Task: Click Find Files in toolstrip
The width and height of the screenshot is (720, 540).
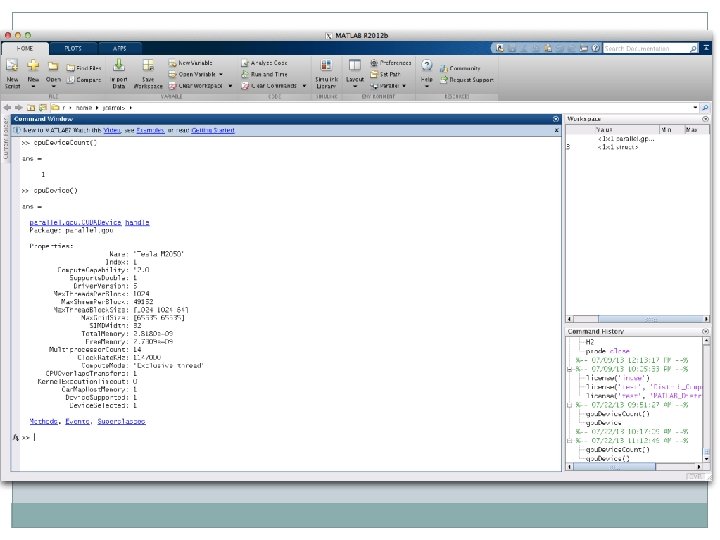Action: click(x=84, y=68)
